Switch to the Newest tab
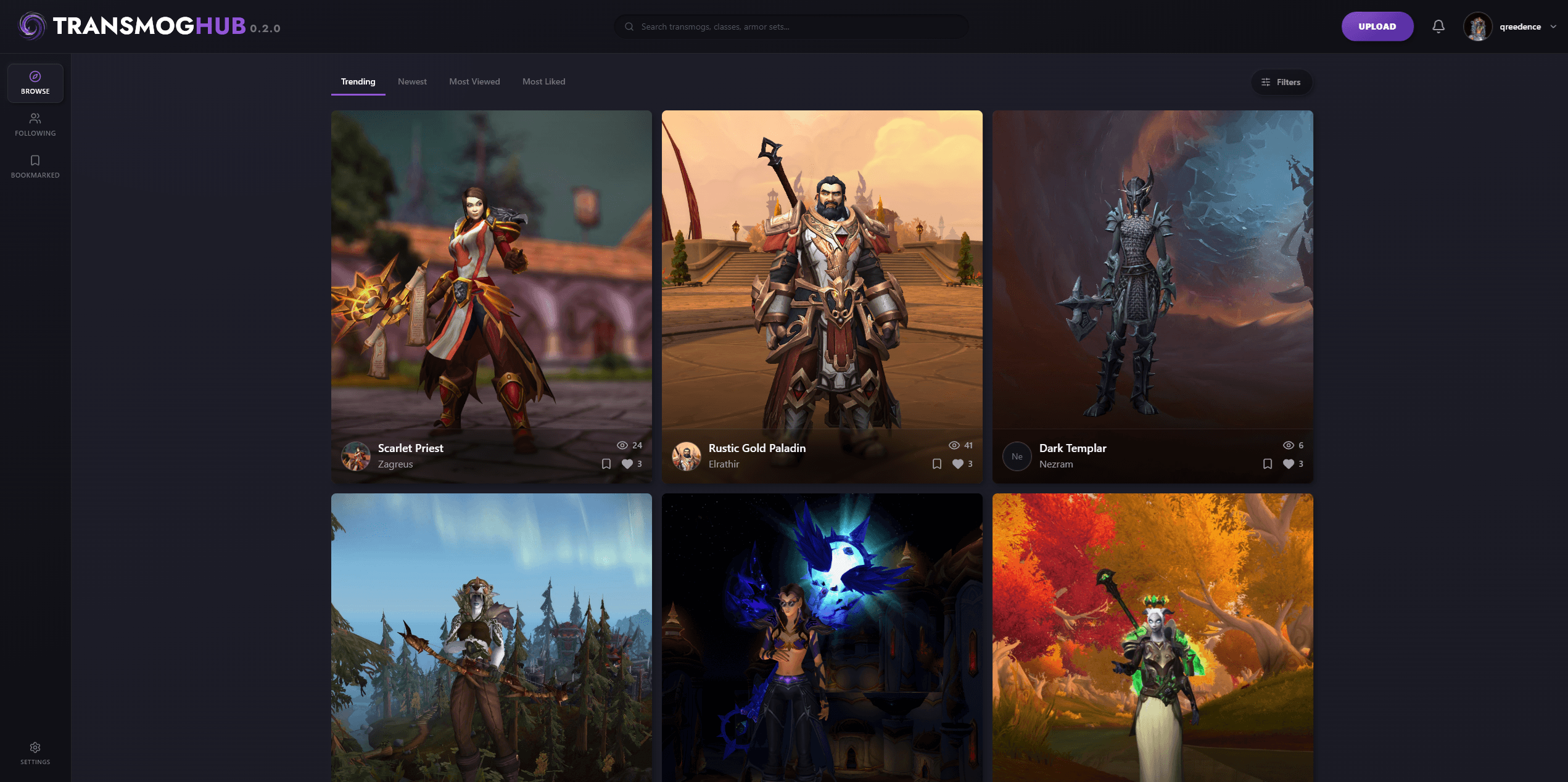 pos(412,82)
